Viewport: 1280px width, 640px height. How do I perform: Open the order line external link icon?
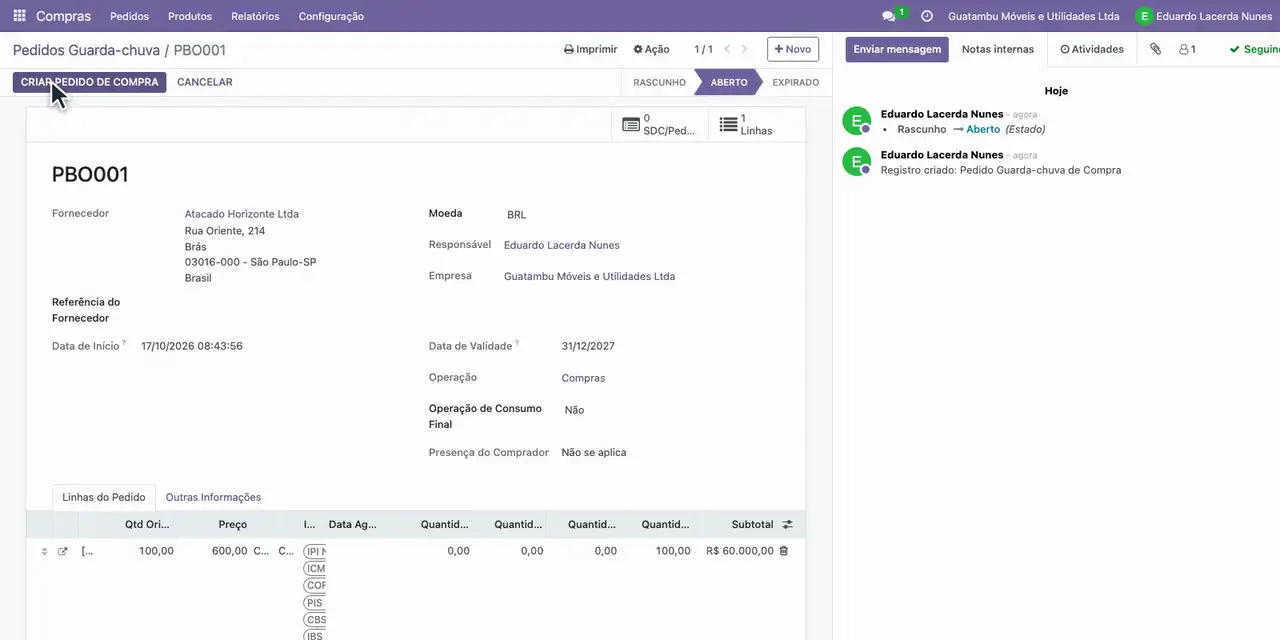(63, 551)
